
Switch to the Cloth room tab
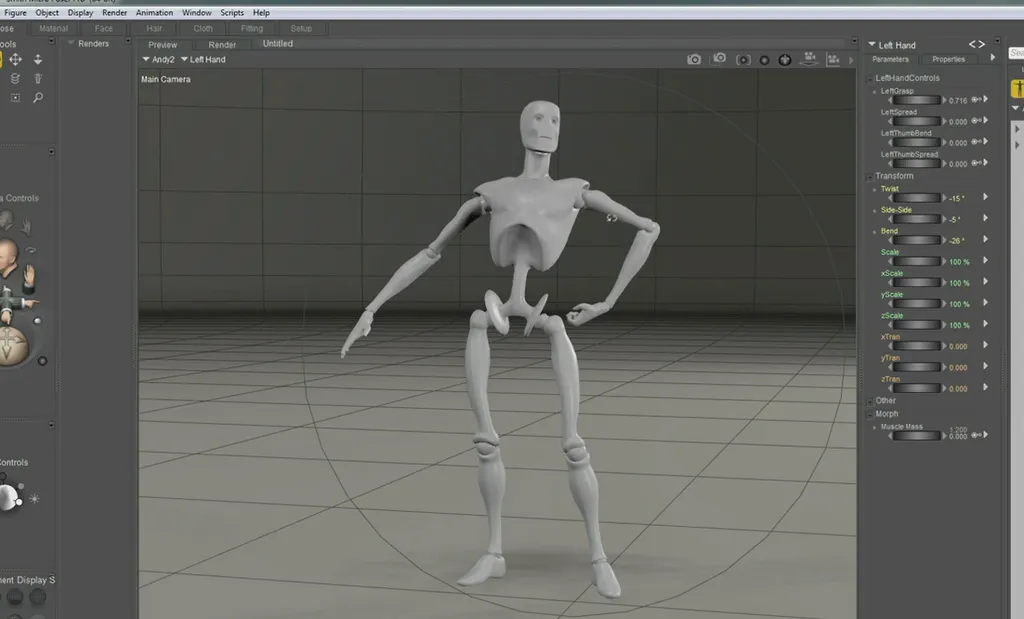[203, 29]
